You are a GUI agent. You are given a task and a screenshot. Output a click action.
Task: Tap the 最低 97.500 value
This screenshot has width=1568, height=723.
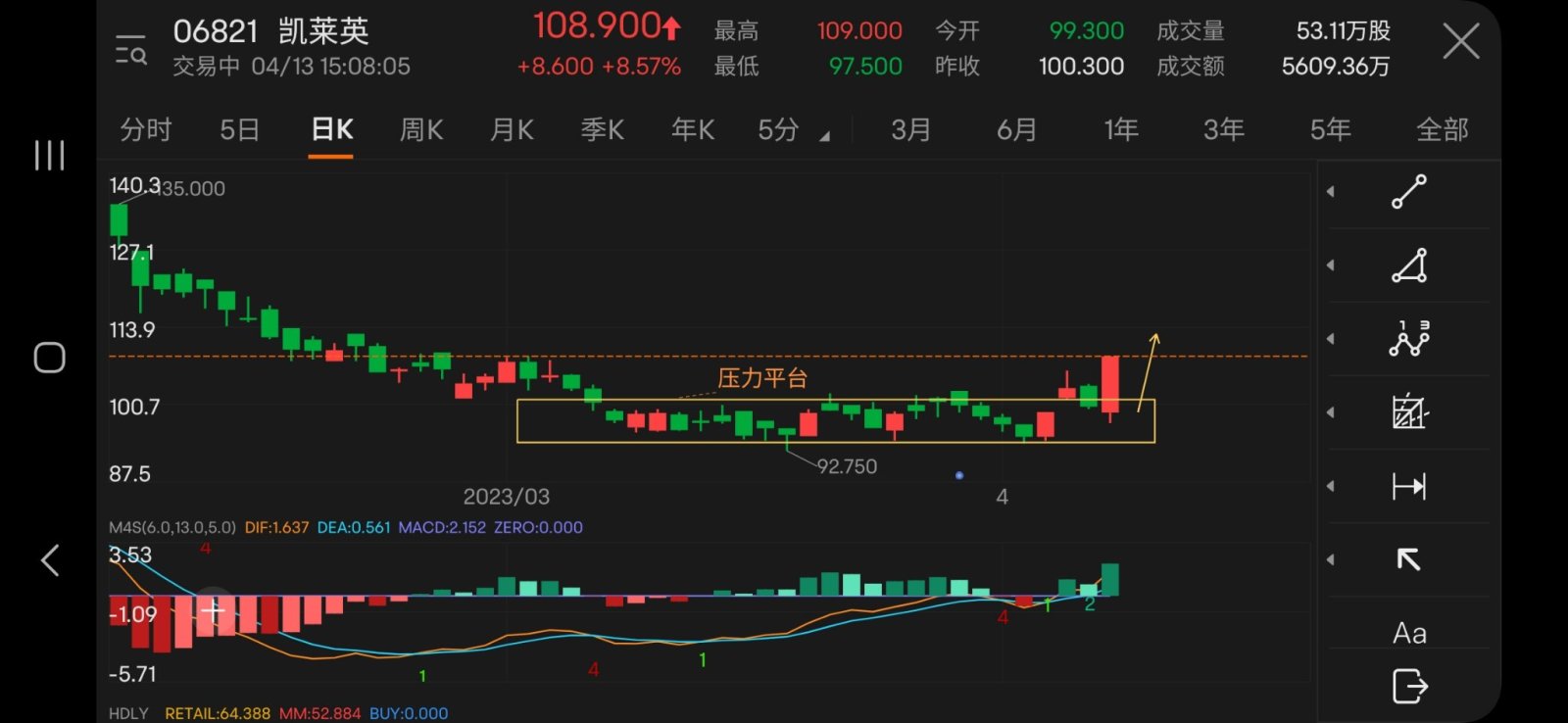pos(865,67)
